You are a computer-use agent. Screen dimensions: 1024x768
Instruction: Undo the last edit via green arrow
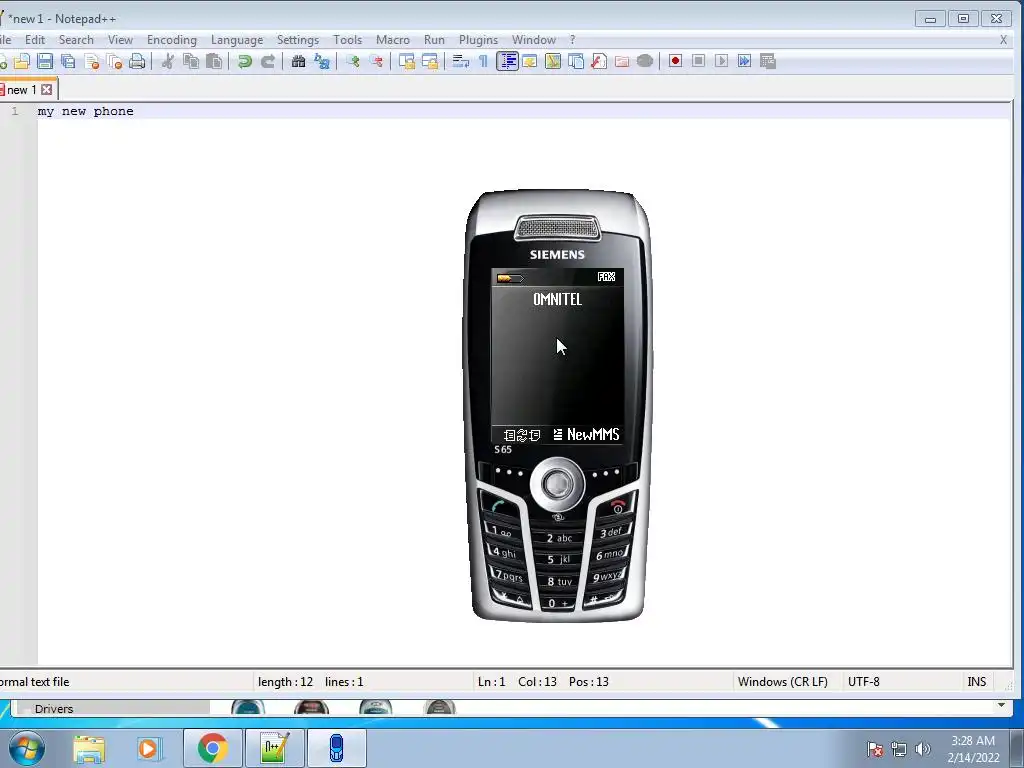coord(245,61)
